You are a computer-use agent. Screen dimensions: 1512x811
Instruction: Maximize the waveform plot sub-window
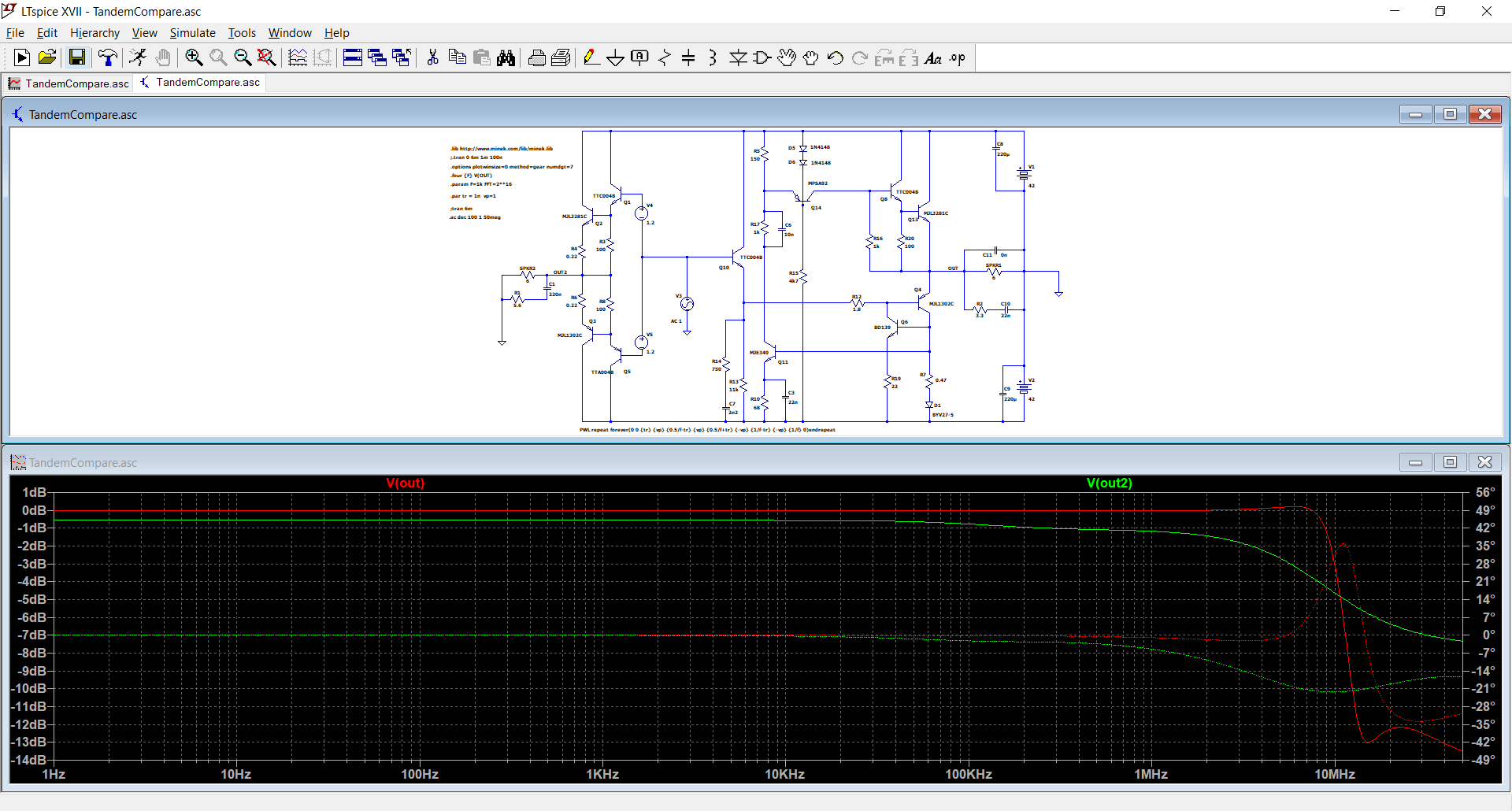(1450, 462)
